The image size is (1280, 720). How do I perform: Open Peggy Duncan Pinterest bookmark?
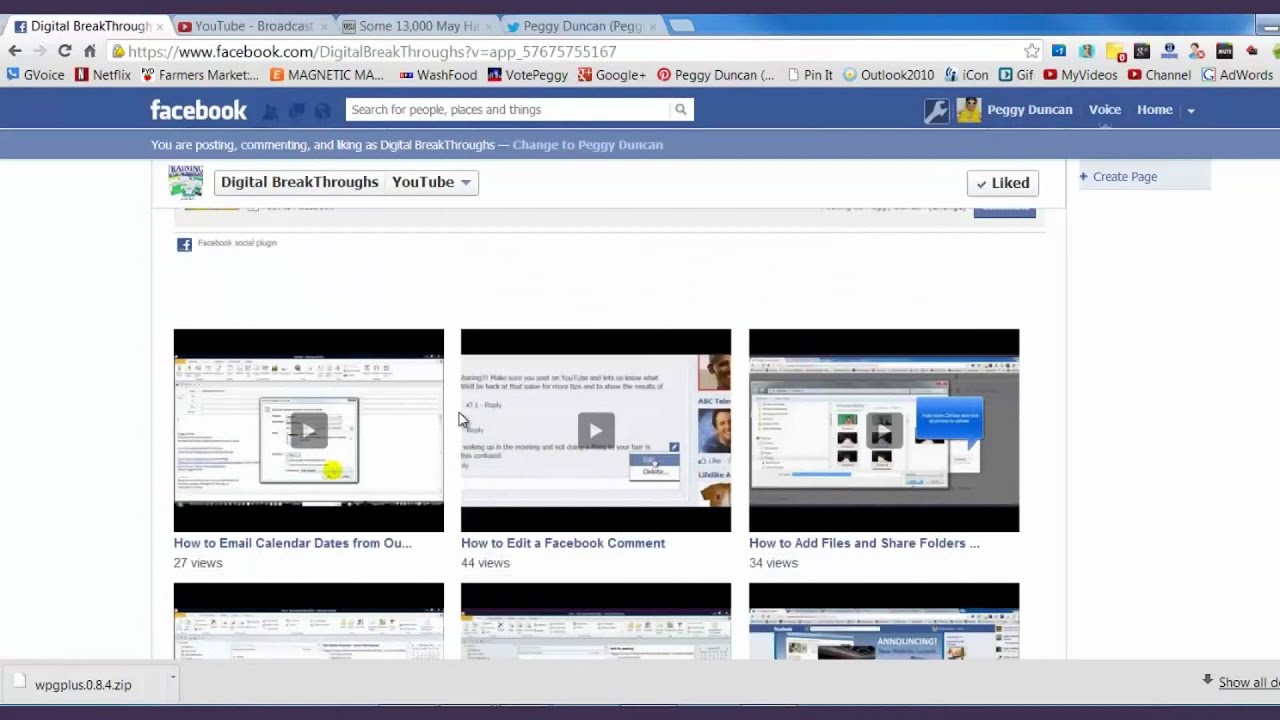[716, 75]
